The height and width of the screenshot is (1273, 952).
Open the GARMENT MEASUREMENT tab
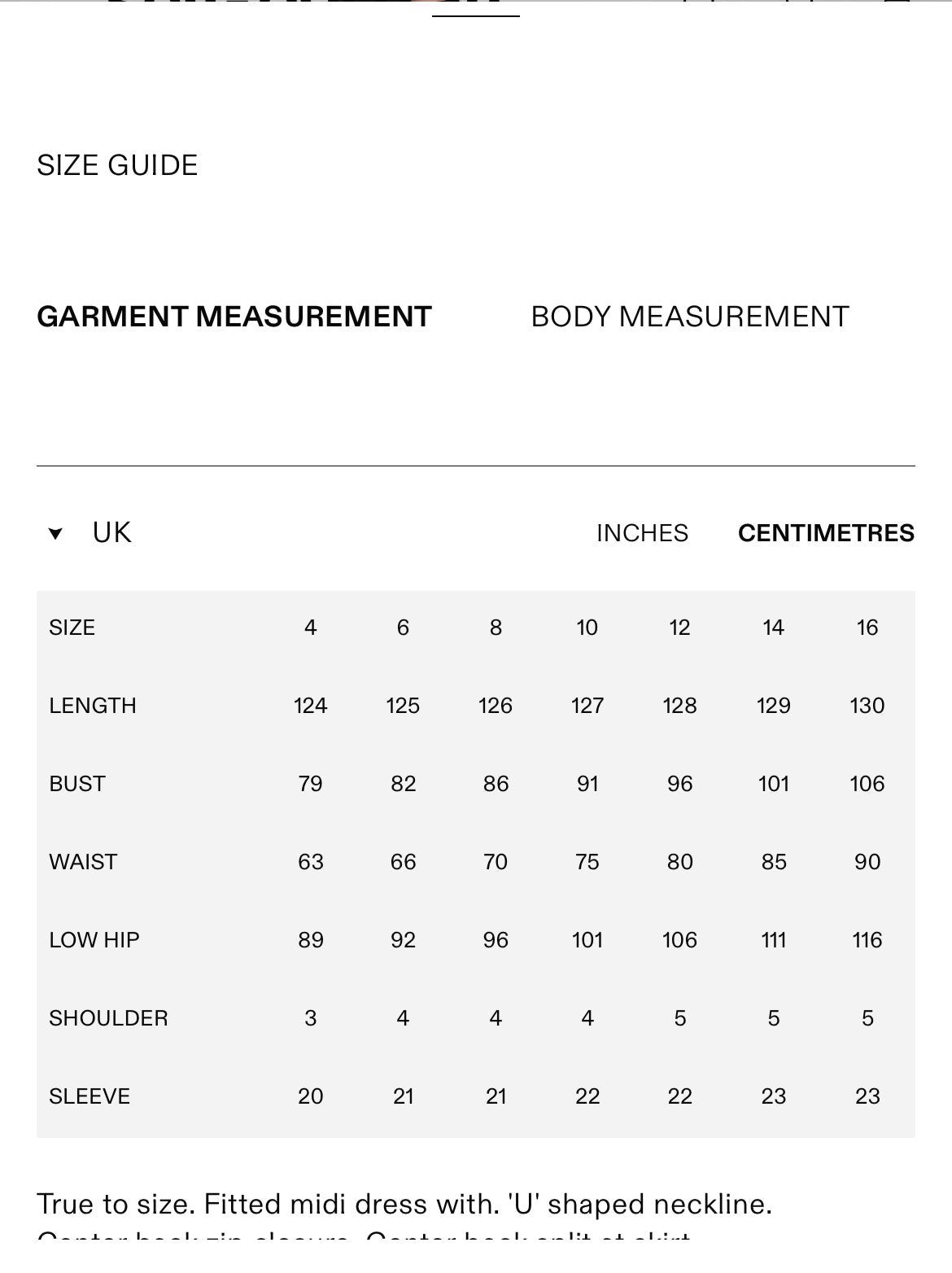coord(234,317)
